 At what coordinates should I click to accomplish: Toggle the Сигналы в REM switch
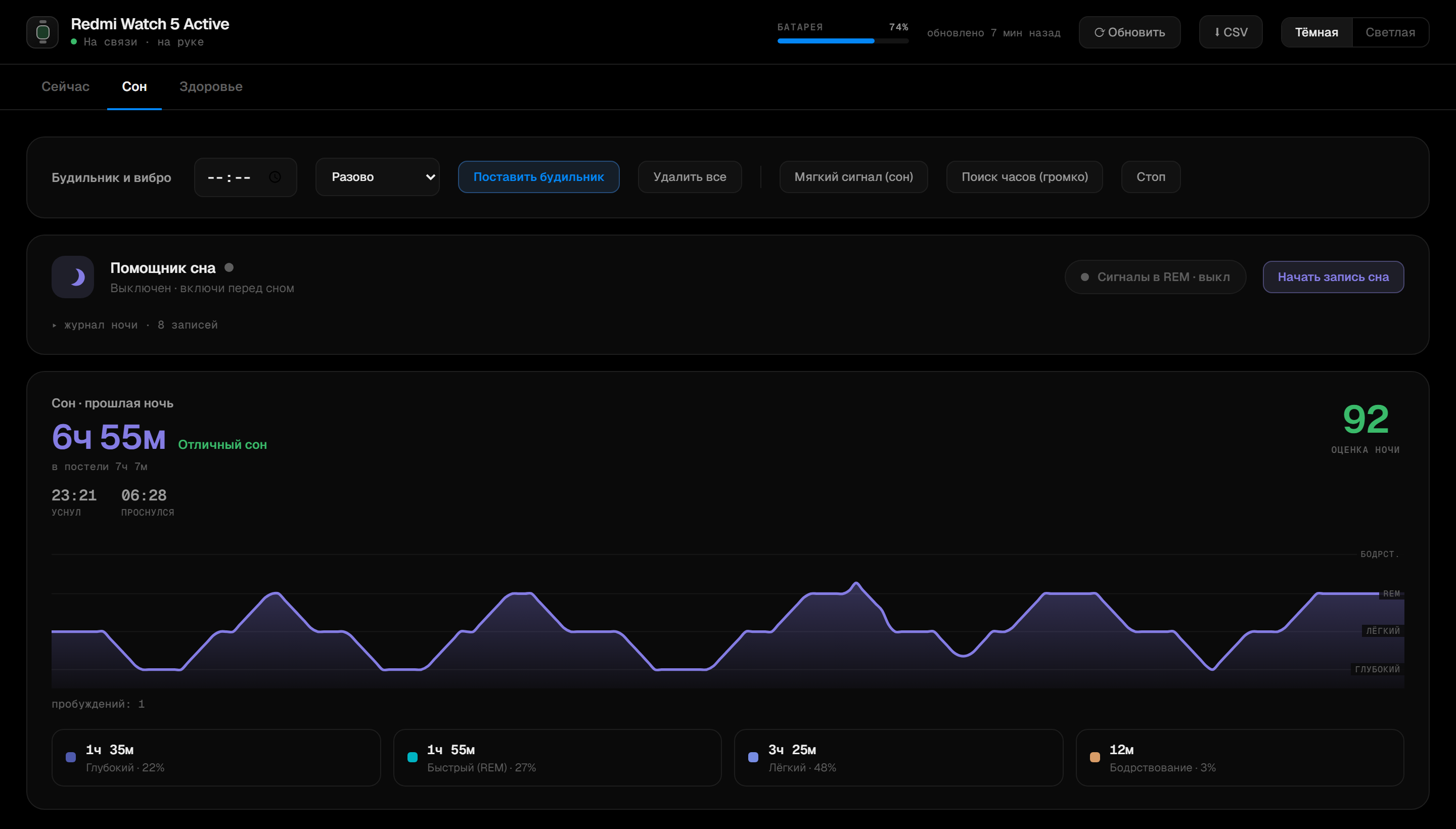[x=1155, y=278]
